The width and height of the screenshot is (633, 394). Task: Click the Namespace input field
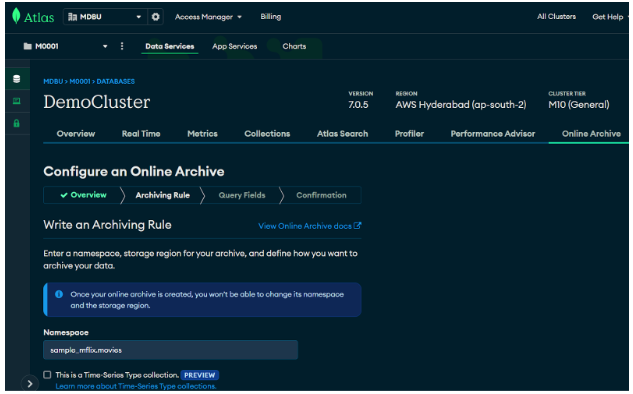[170, 350]
